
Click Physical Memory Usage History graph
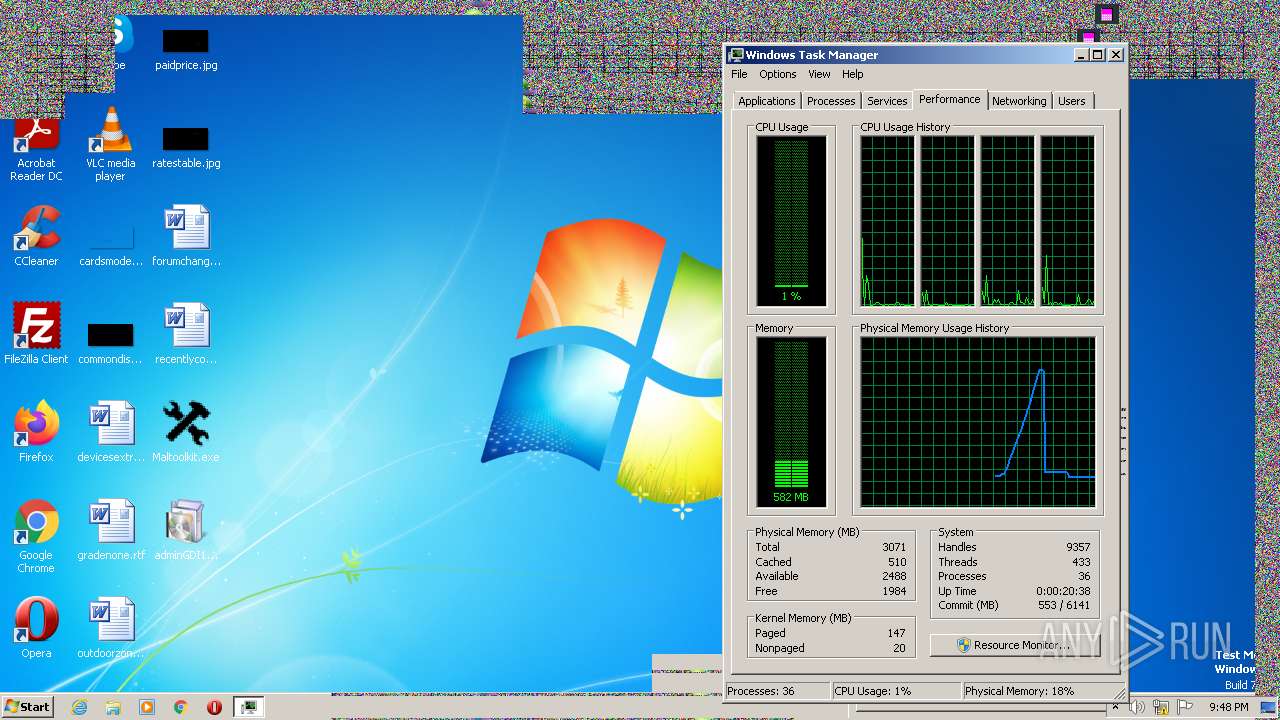click(x=978, y=422)
